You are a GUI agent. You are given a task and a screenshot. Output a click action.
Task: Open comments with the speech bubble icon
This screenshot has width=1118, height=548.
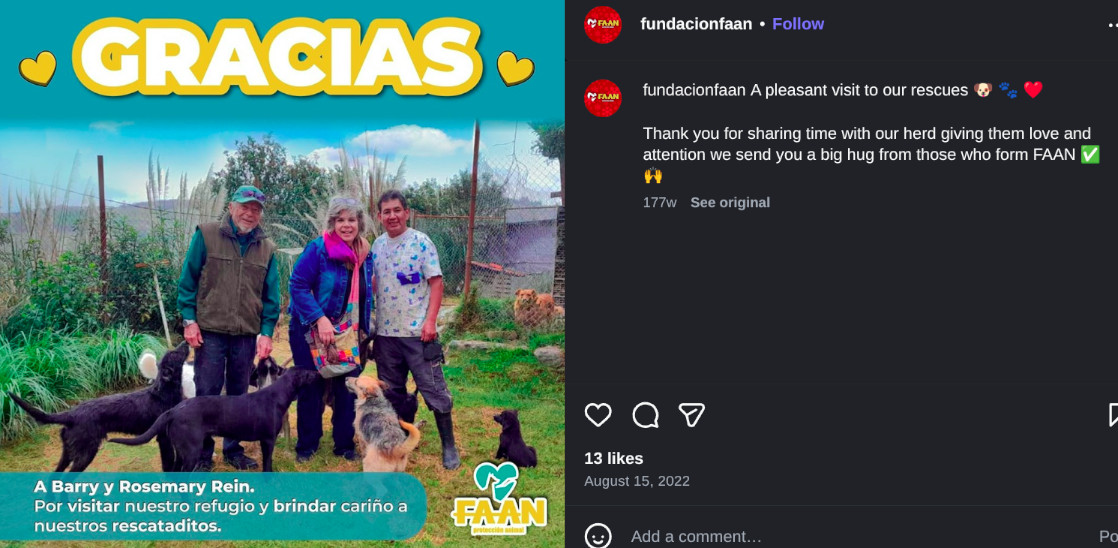click(x=645, y=415)
